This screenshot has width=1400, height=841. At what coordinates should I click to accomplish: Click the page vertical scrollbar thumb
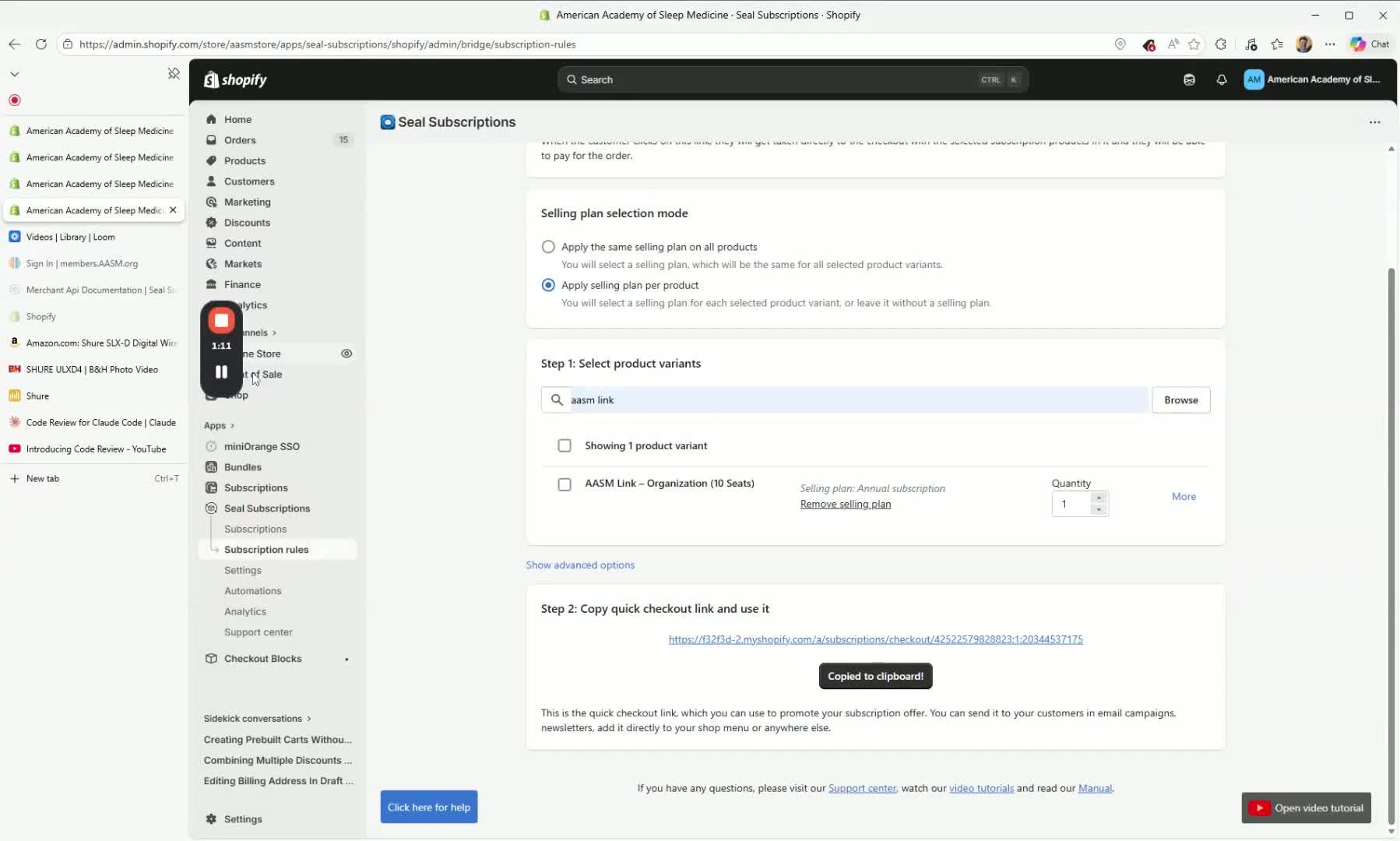tap(1391, 545)
